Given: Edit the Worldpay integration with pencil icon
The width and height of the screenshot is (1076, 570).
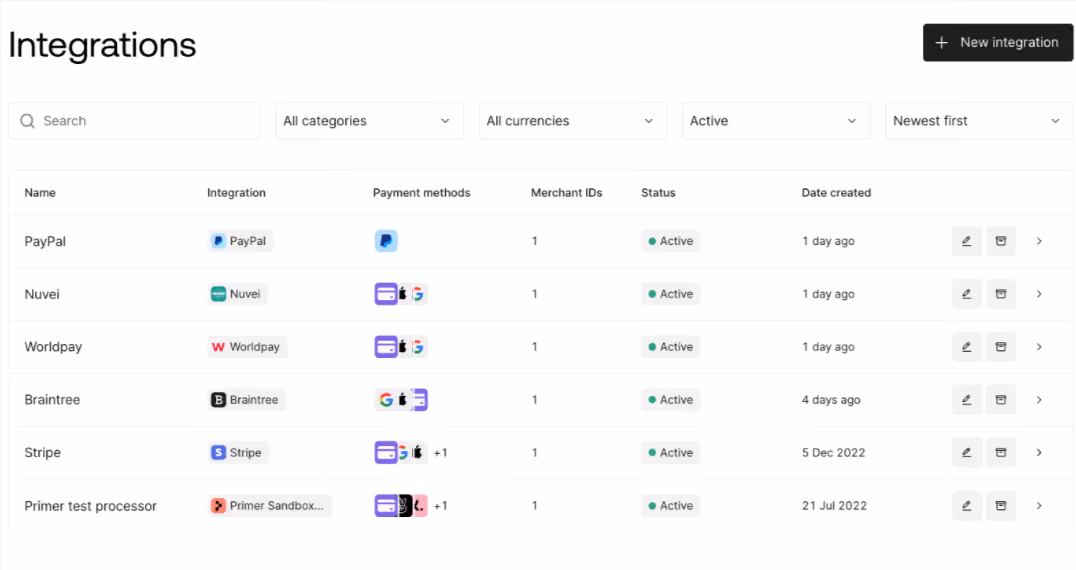Looking at the screenshot, I should [966, 346].
